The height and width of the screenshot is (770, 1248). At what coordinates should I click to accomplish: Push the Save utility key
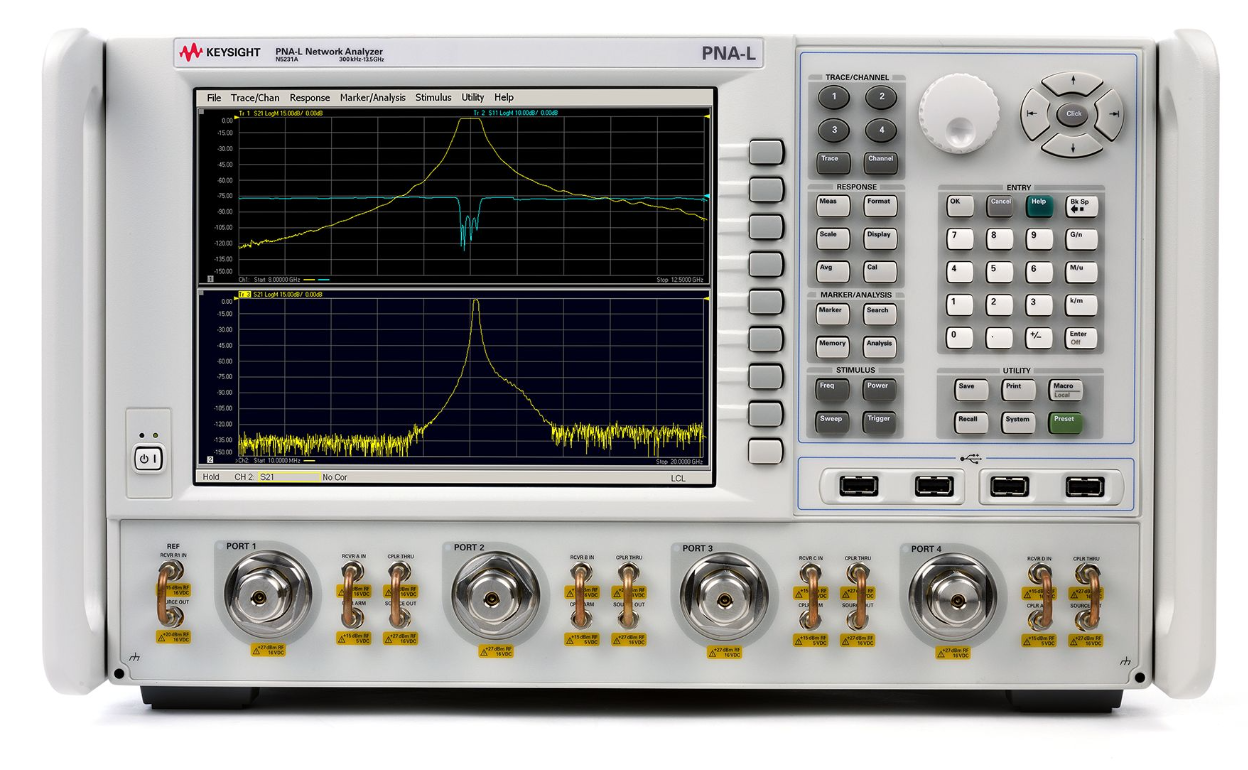[970, 390]
